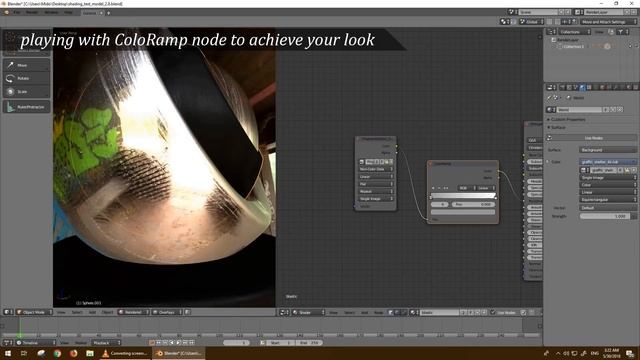Switch to Blender taskbar window
The height and width of the screenshot is (360, 640).
tap(179, 353)
